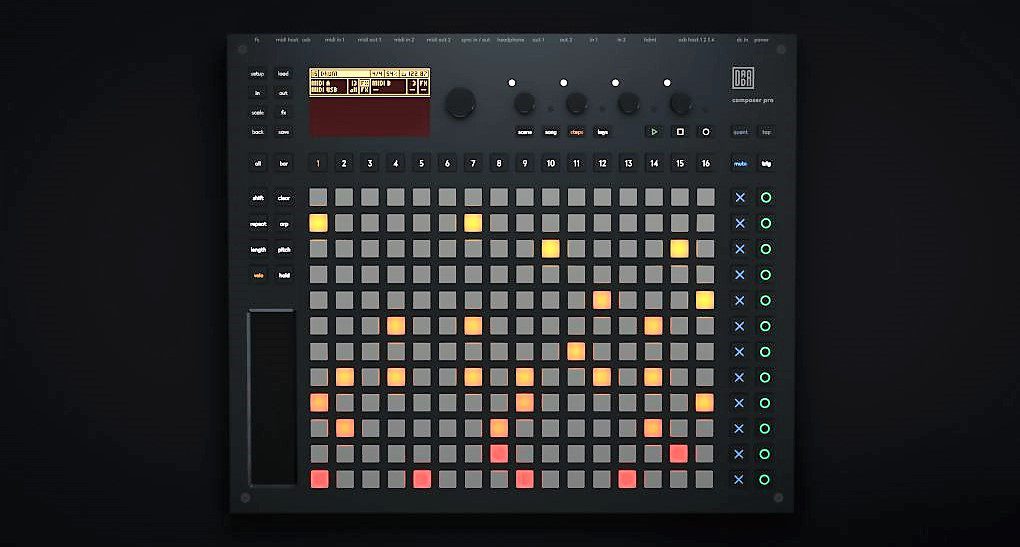Screen dimensions: 1020x547
Task: Click the DBA logo above 'composer pro'
Action: [x=743, y=78]
